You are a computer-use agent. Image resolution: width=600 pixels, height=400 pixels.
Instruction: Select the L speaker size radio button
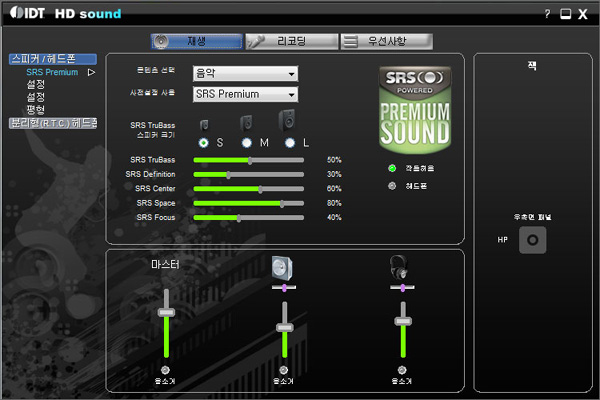click(x=290, y=143)
